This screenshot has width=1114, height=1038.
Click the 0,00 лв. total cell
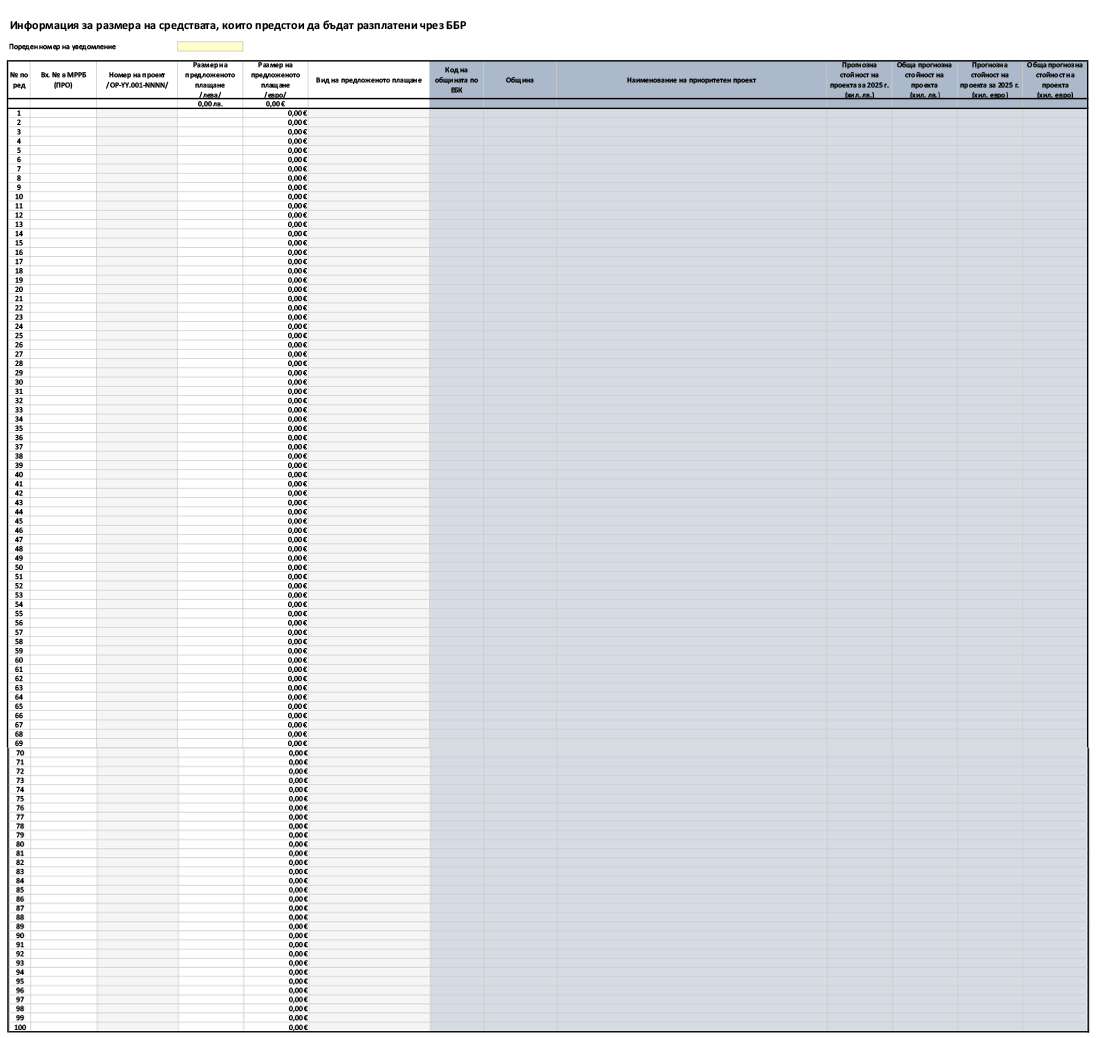(x=209, y=104)
